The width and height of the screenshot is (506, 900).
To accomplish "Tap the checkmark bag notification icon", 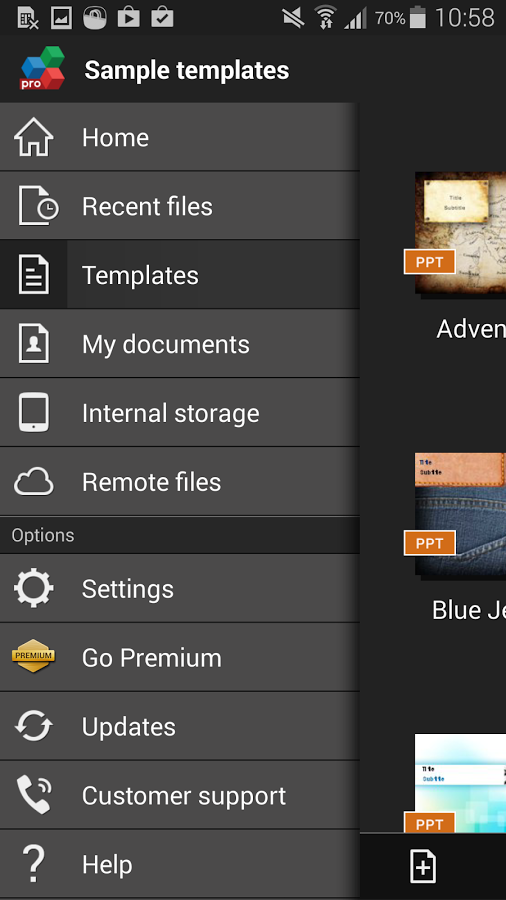I will pos(162,18).
